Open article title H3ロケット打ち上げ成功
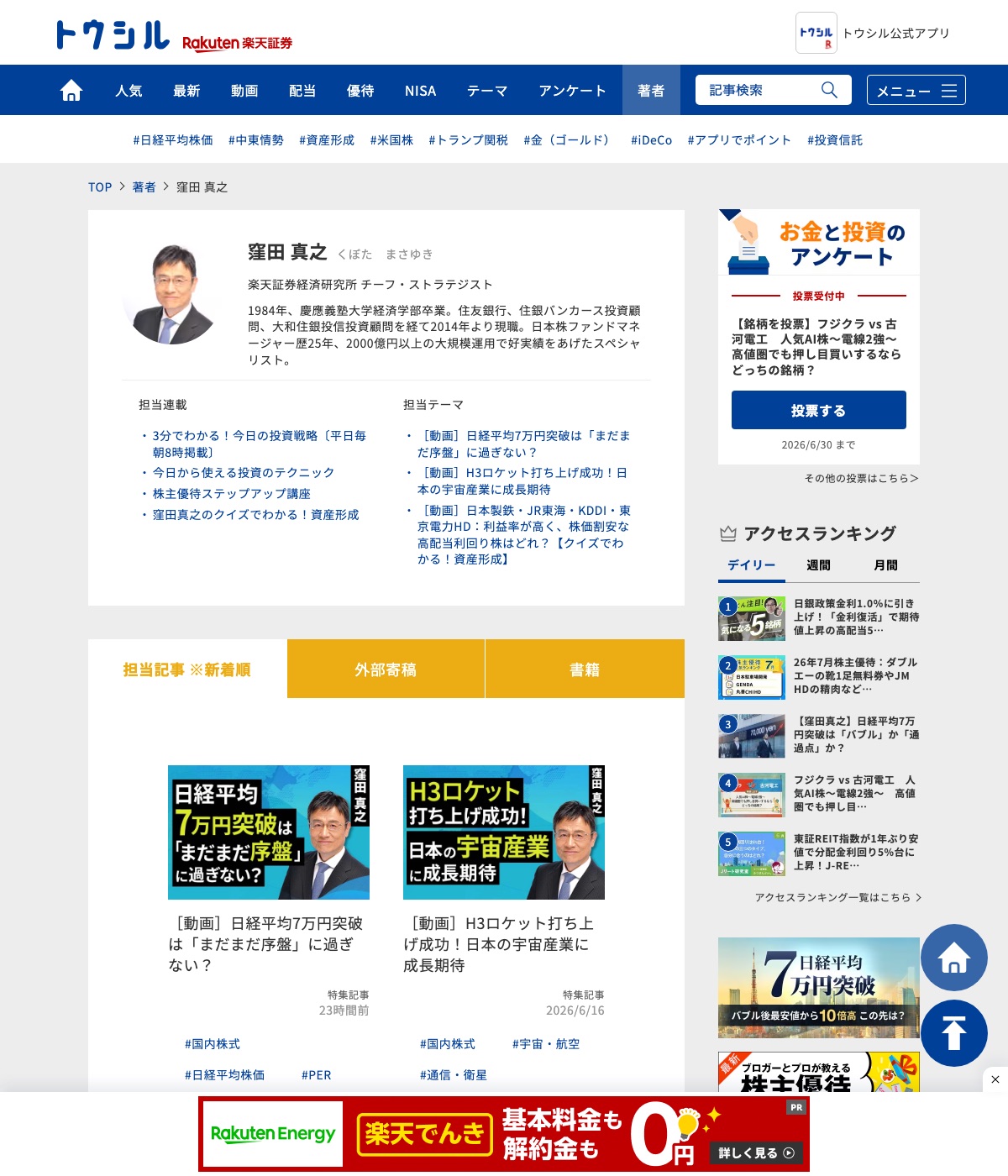1008x1176 pixels. pos(497,944)
